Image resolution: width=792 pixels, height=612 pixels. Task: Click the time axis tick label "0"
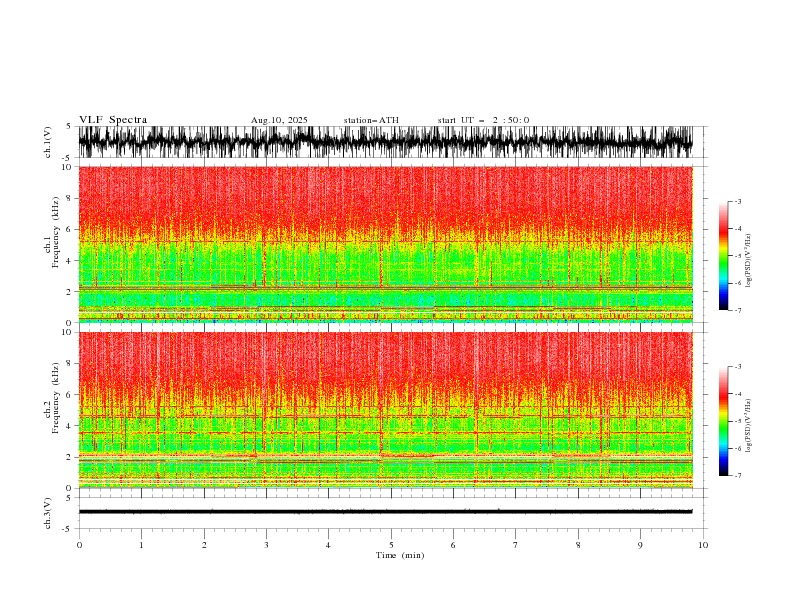pyautogui.click(x=79, y=545)
